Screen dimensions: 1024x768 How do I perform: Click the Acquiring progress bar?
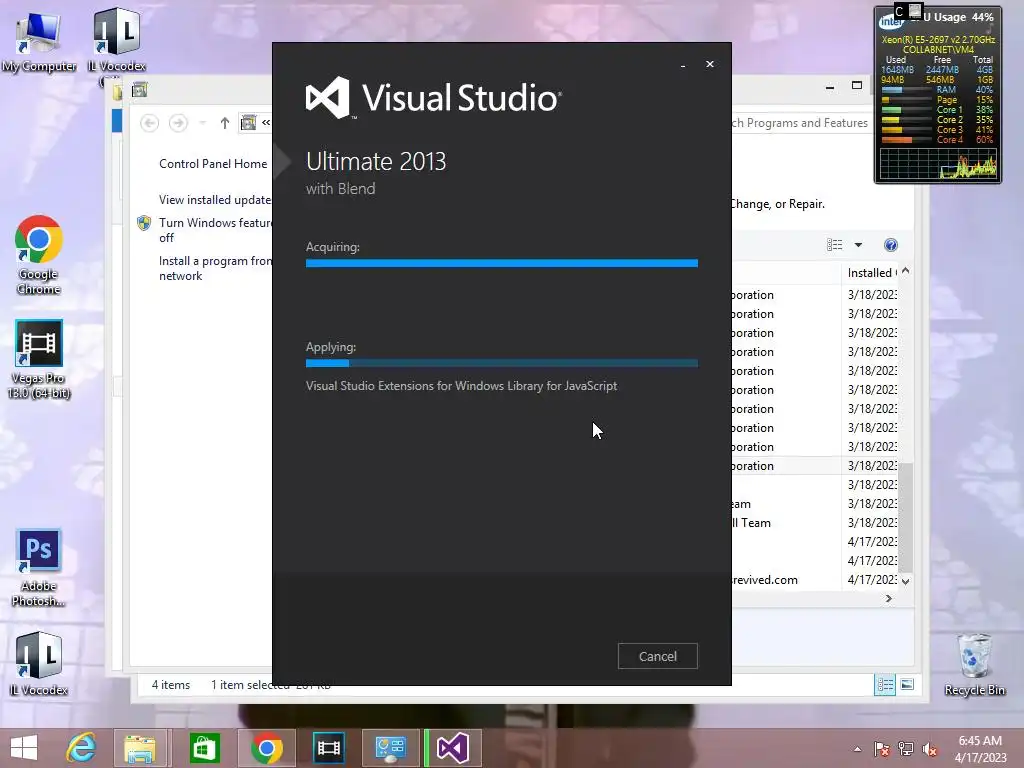pos(502,263)
